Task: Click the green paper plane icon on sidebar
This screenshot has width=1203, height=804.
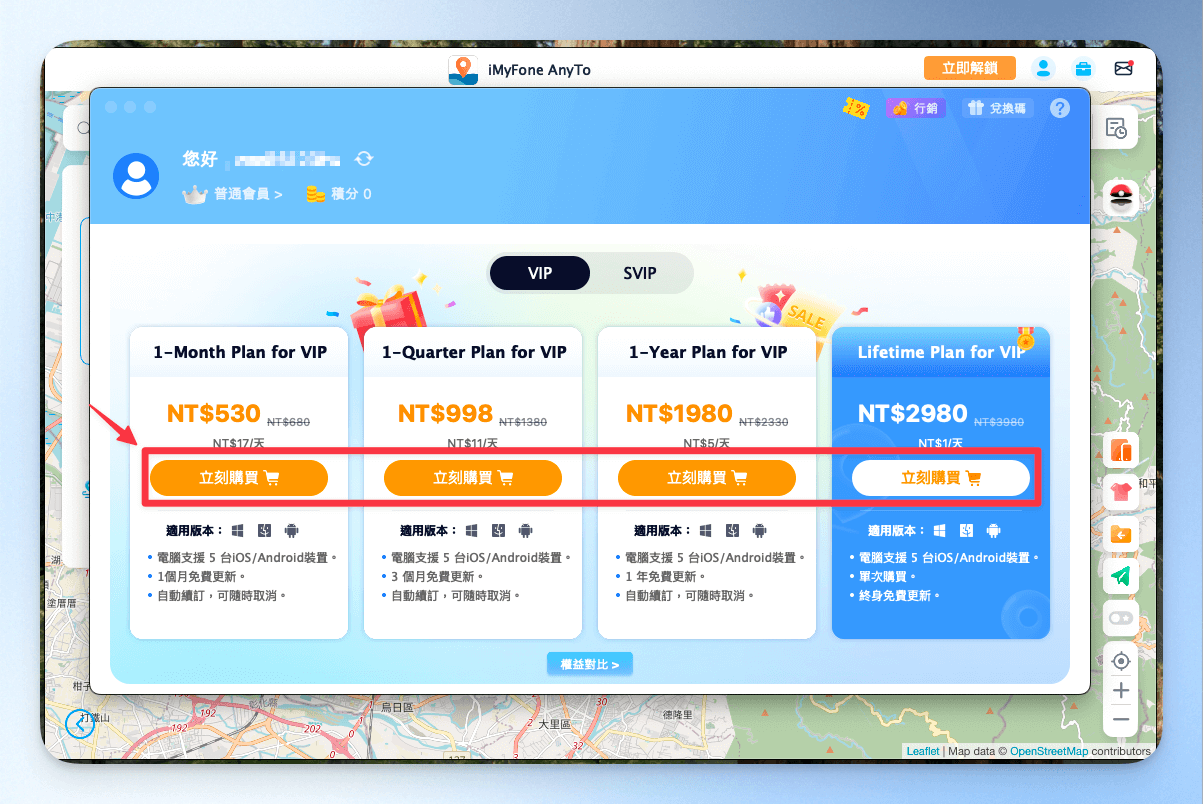Action: tap(1121, 577)
